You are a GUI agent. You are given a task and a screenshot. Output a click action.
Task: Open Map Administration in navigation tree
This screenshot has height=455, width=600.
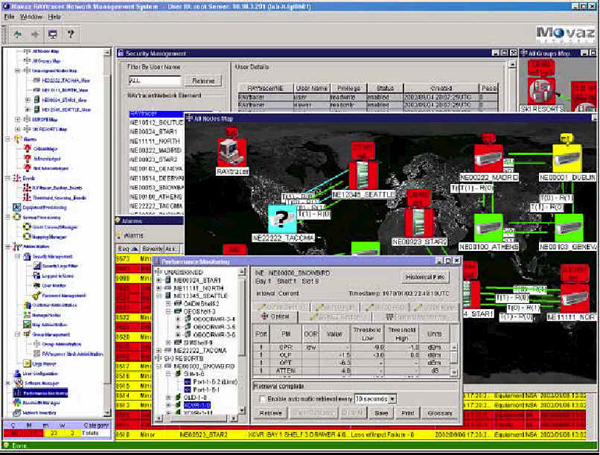[x=50, y=325]
